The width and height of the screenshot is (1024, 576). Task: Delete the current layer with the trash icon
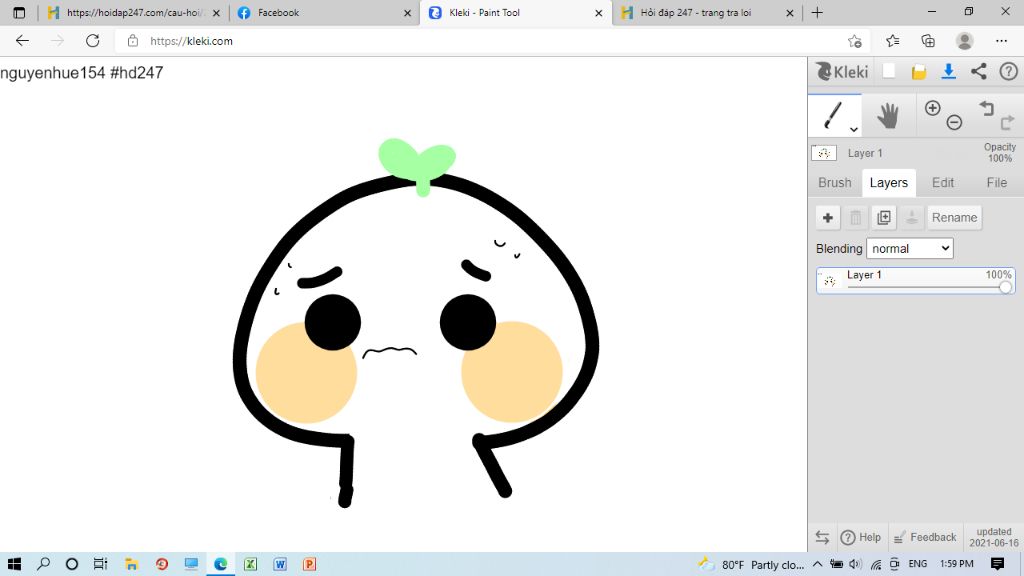pyautogui.click(x=856, y=217)
